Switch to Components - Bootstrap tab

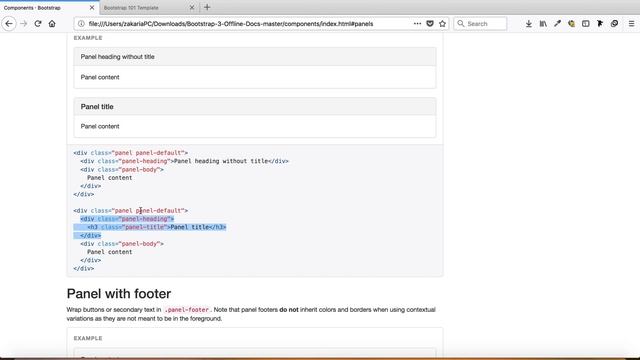49,7
